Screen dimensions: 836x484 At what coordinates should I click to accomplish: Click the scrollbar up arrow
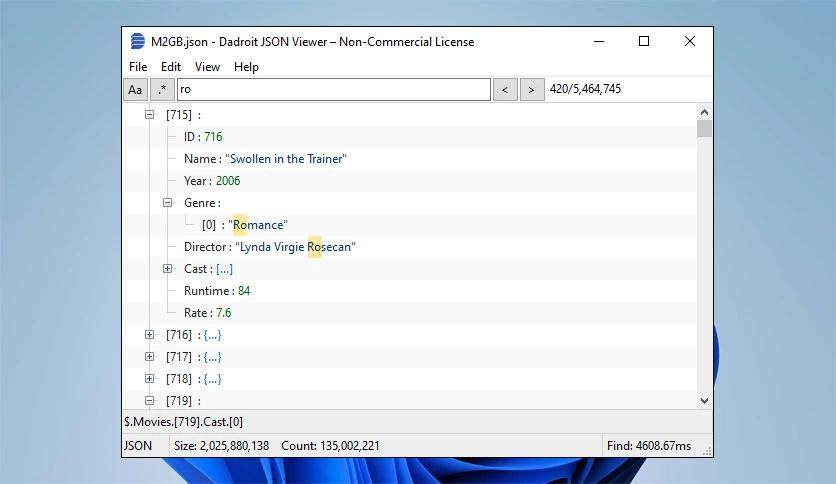click(704, 112)
